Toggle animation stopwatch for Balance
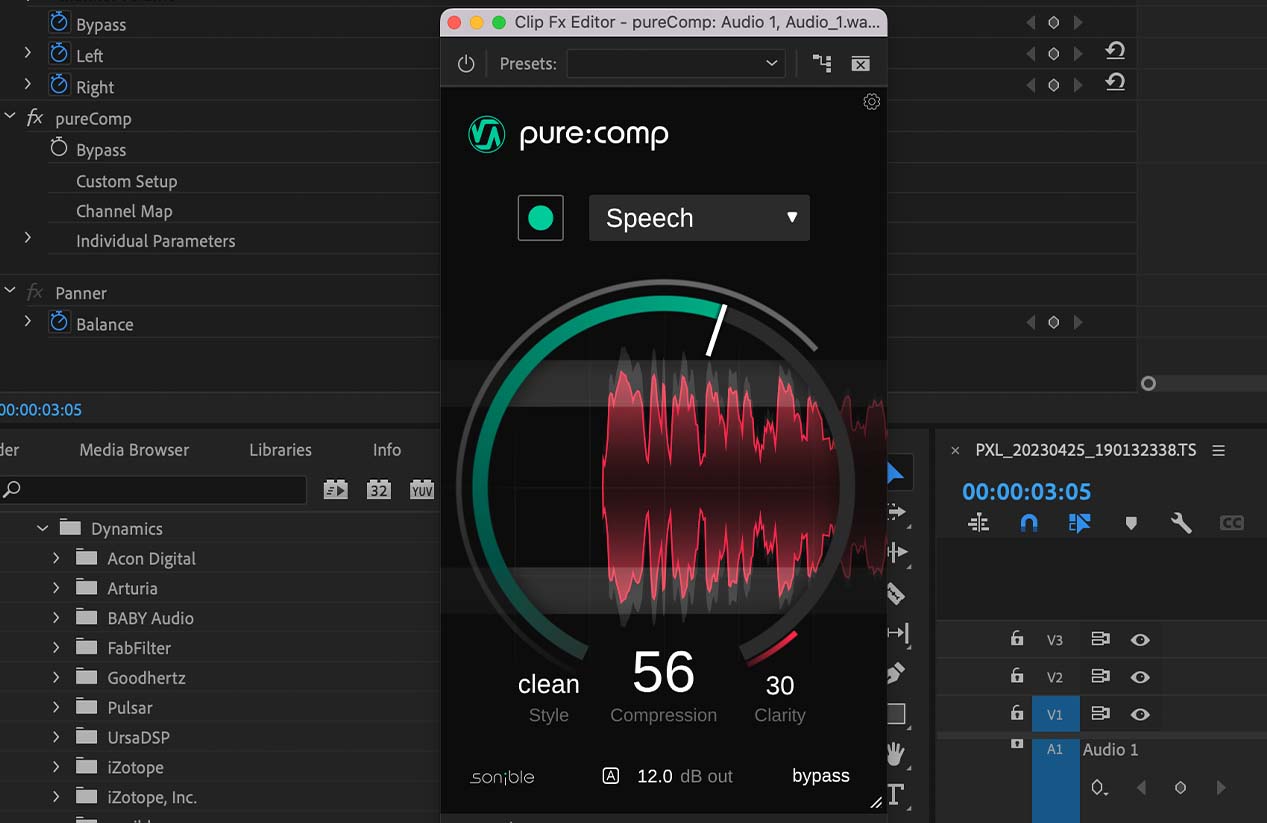This screenshot has height=823, width=1267. click(x=59, y=322)
